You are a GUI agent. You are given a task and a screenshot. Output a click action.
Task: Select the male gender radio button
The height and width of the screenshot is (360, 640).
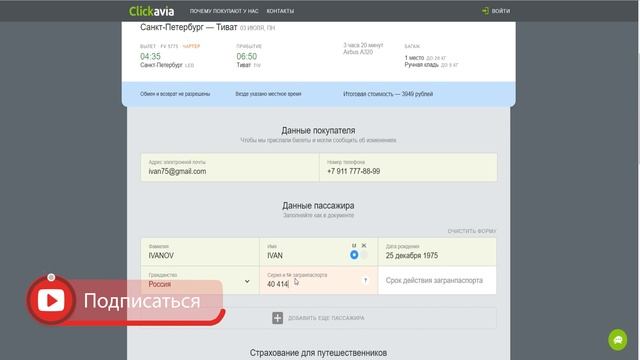(354, 255)
